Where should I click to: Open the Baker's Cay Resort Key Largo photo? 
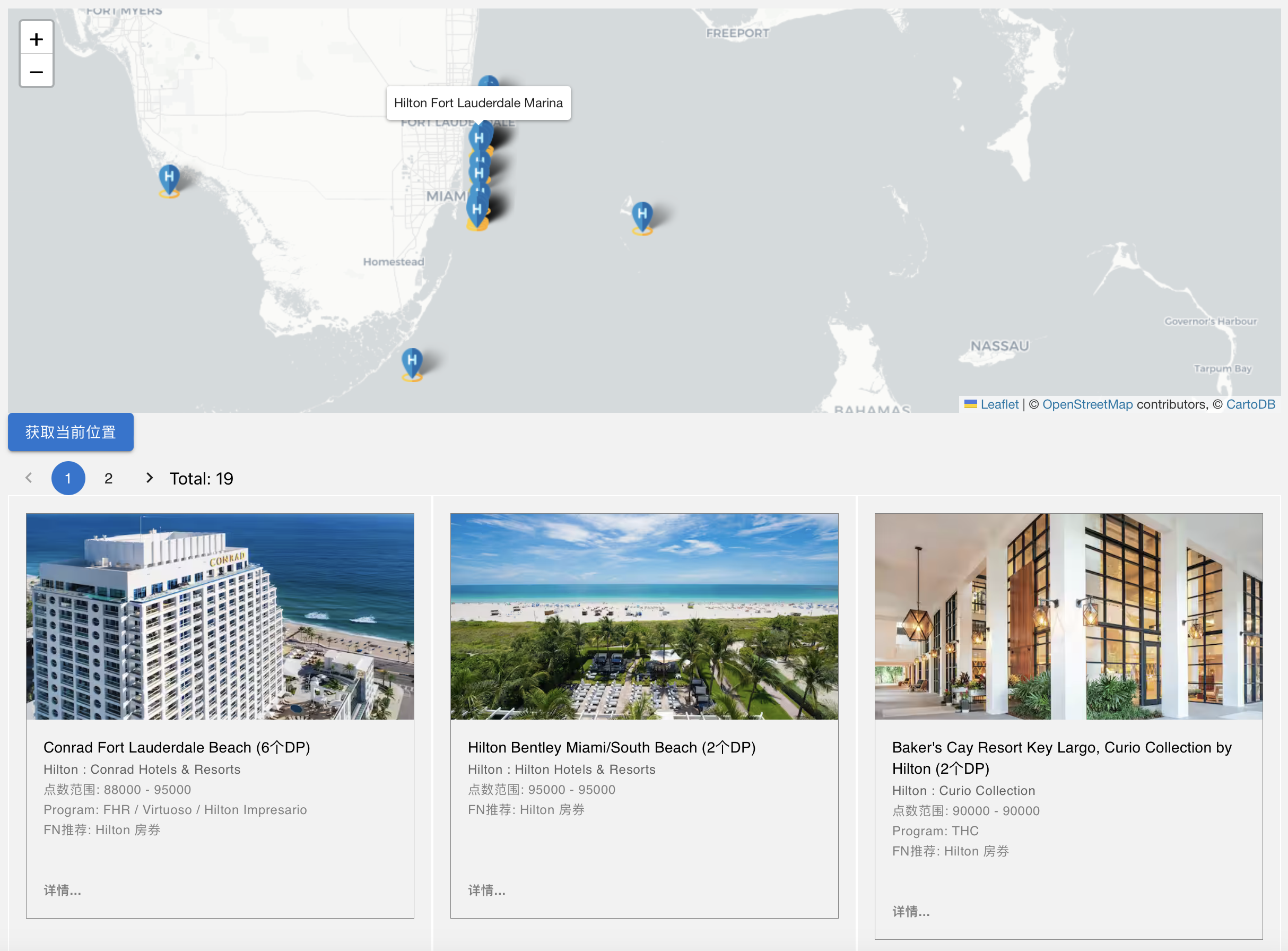1069,616
